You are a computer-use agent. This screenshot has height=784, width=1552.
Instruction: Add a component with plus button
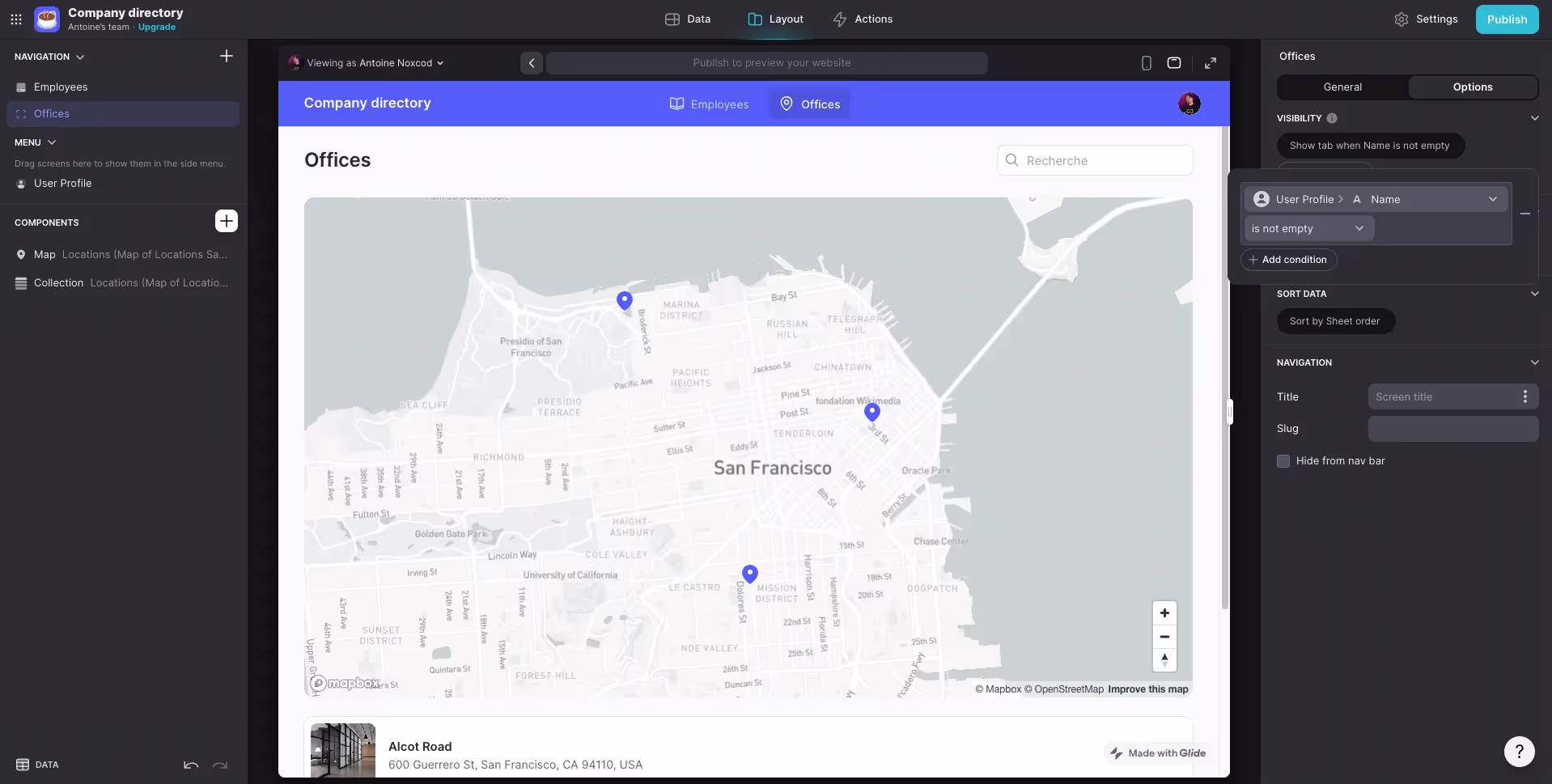click(x=227, y=221)
